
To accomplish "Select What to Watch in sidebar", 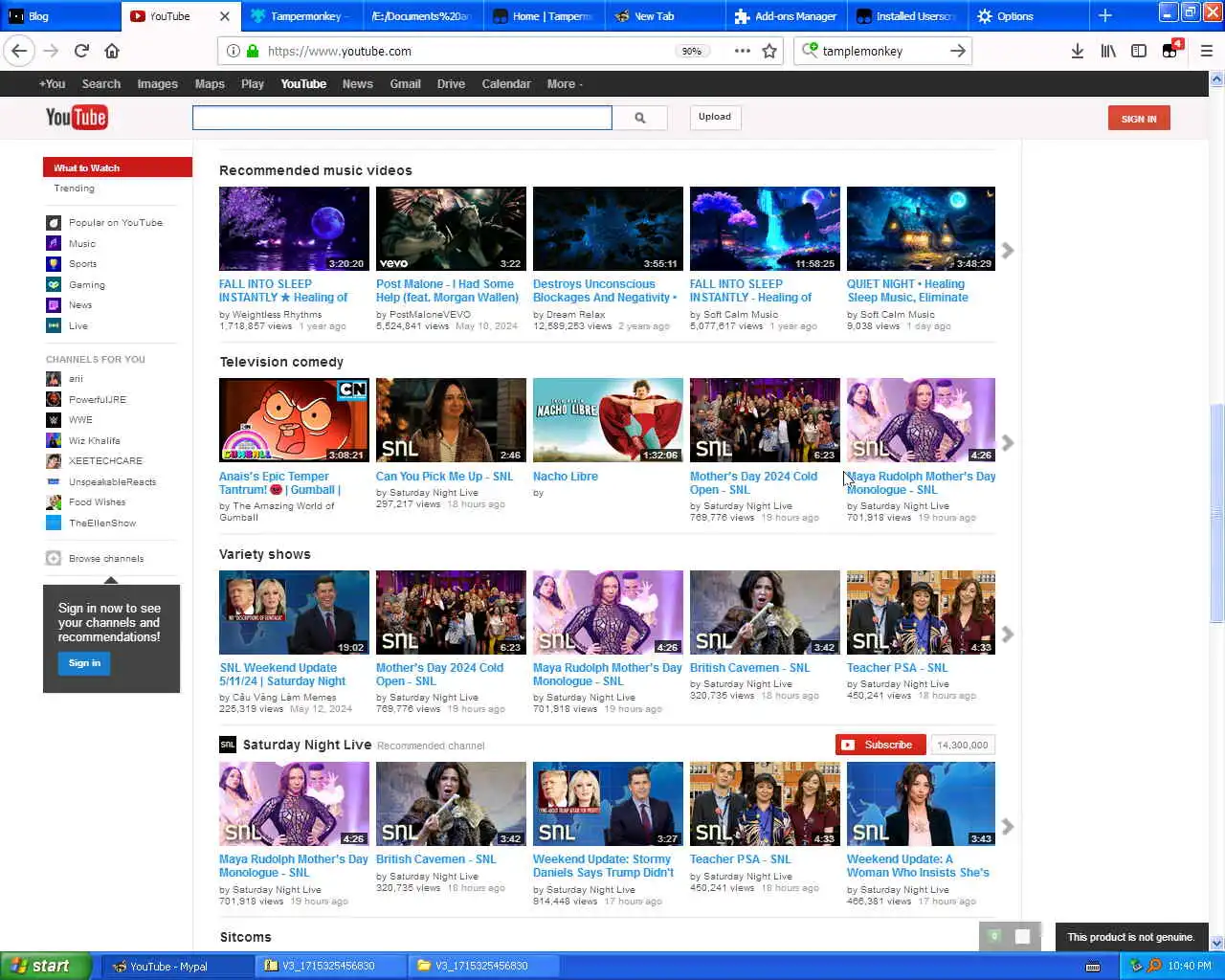I will [x=117, y=167].
